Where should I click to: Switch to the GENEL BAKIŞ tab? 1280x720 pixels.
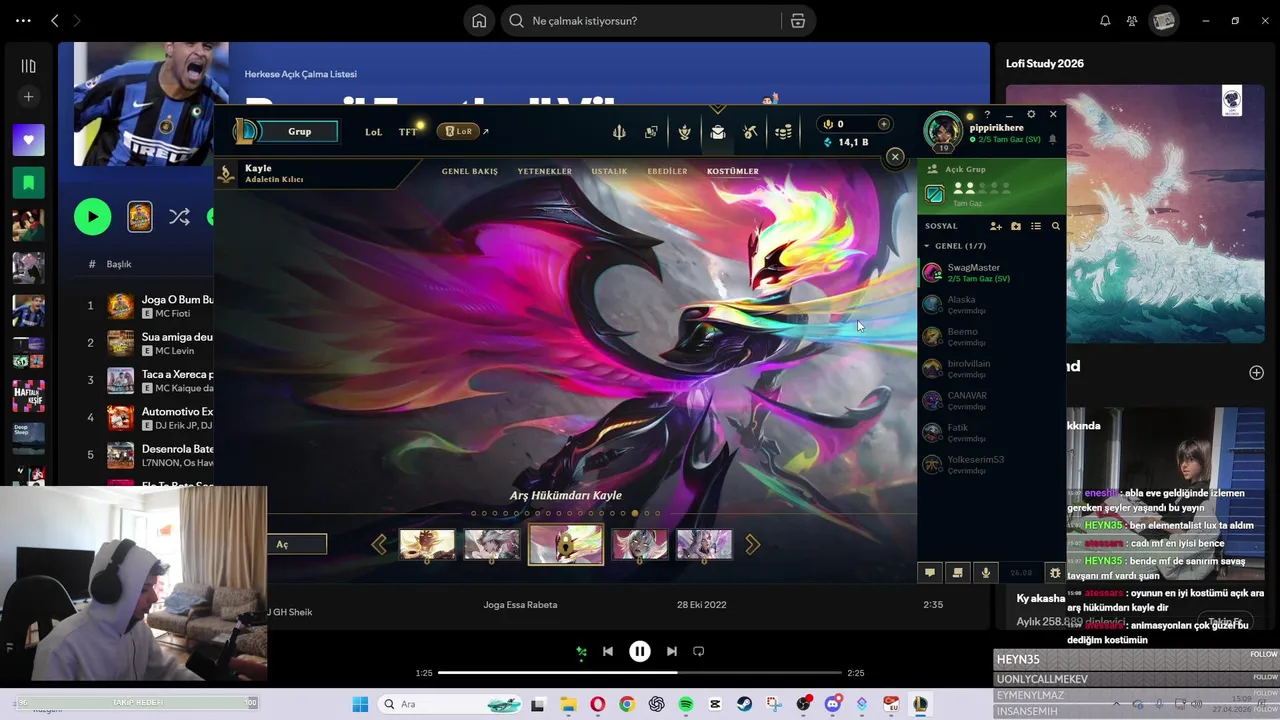pyautogui.click(x=470, y=171)
